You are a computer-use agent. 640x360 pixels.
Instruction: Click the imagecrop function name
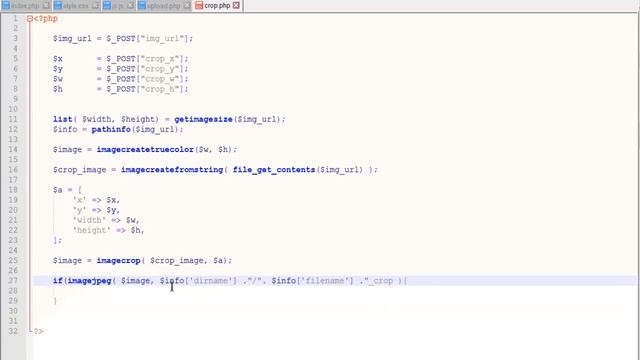tap(118, 260)
